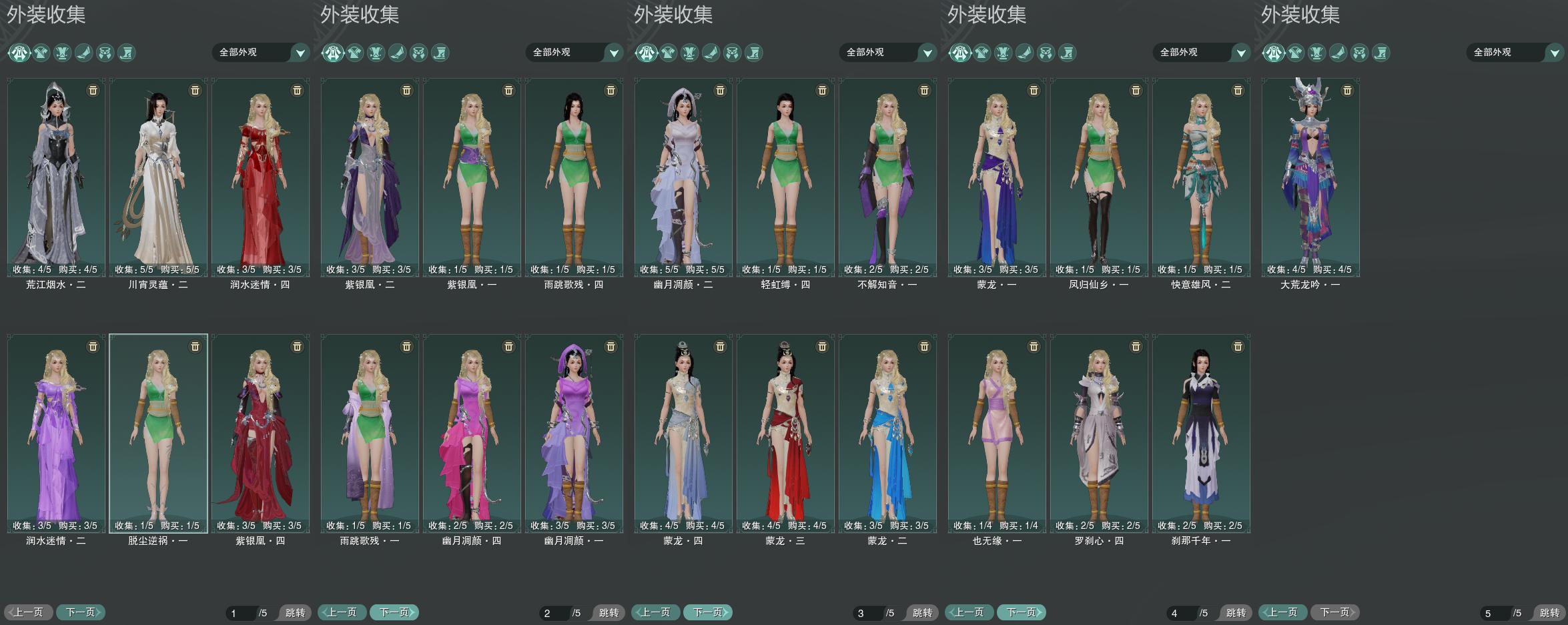
Task: Select full robe filter icon in page 3 panel
Action: pos(646,53)
